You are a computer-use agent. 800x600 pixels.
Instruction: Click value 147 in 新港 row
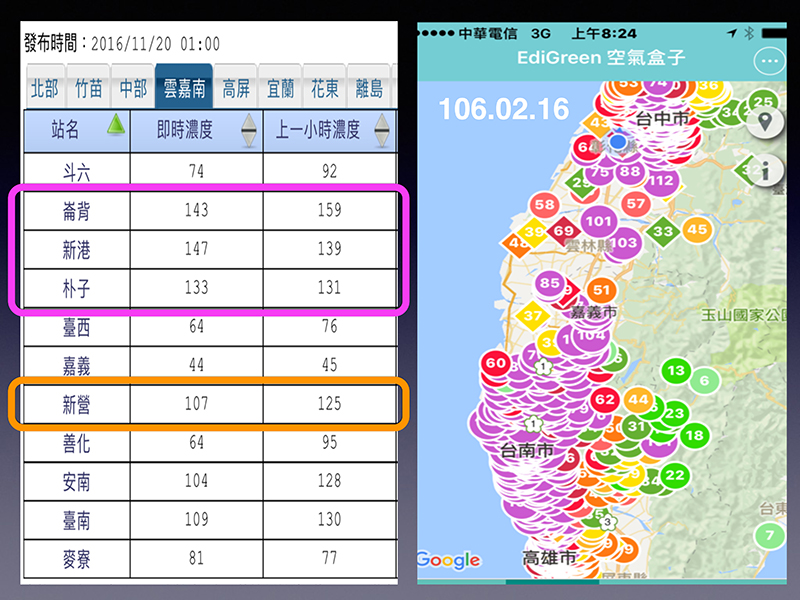pyautogui.click(x=196, y=248)
